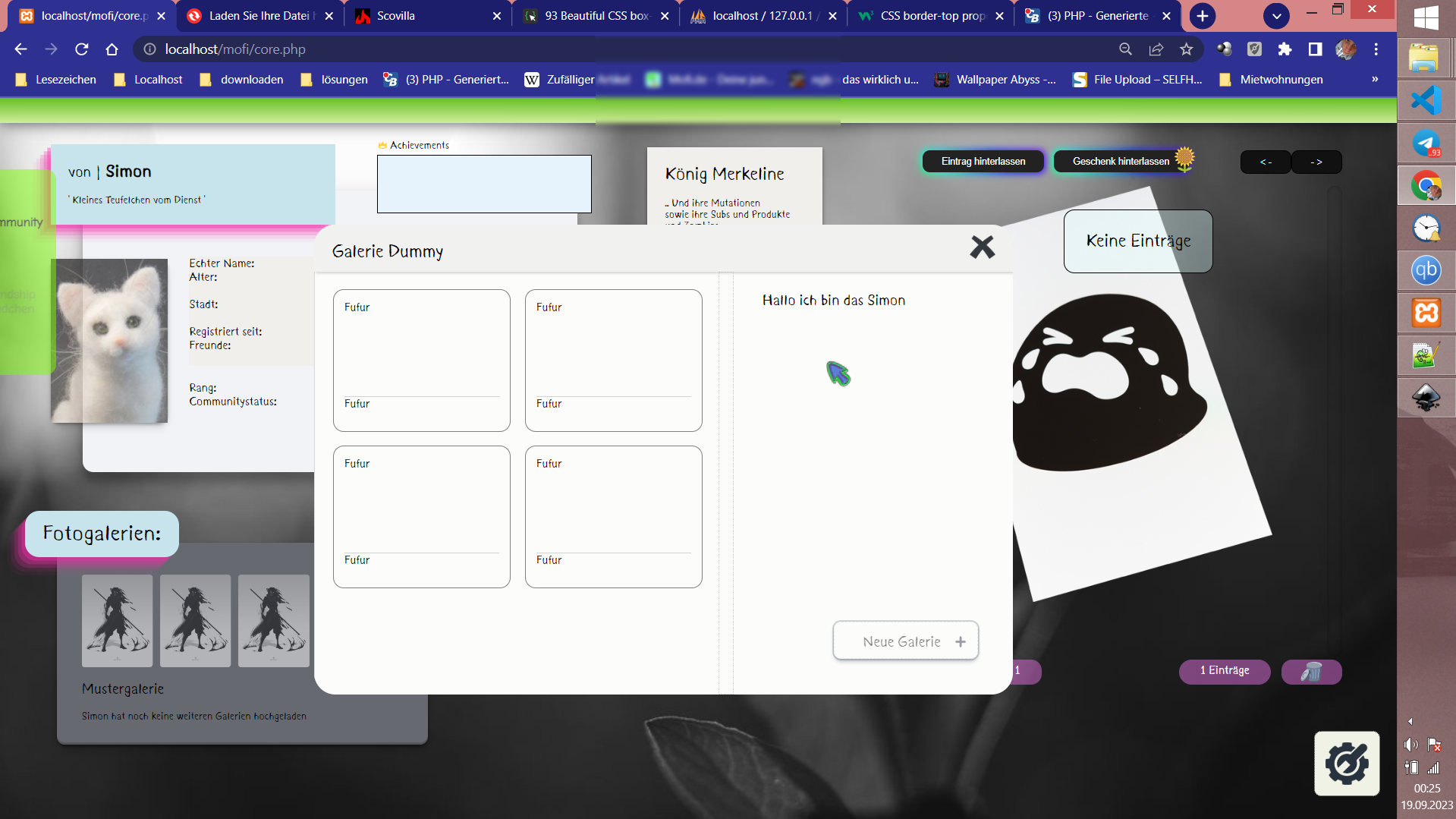Open the File Upload – SELFH bookmark
This screenshot has width=1456, height=819.
tap(1137, 80)
